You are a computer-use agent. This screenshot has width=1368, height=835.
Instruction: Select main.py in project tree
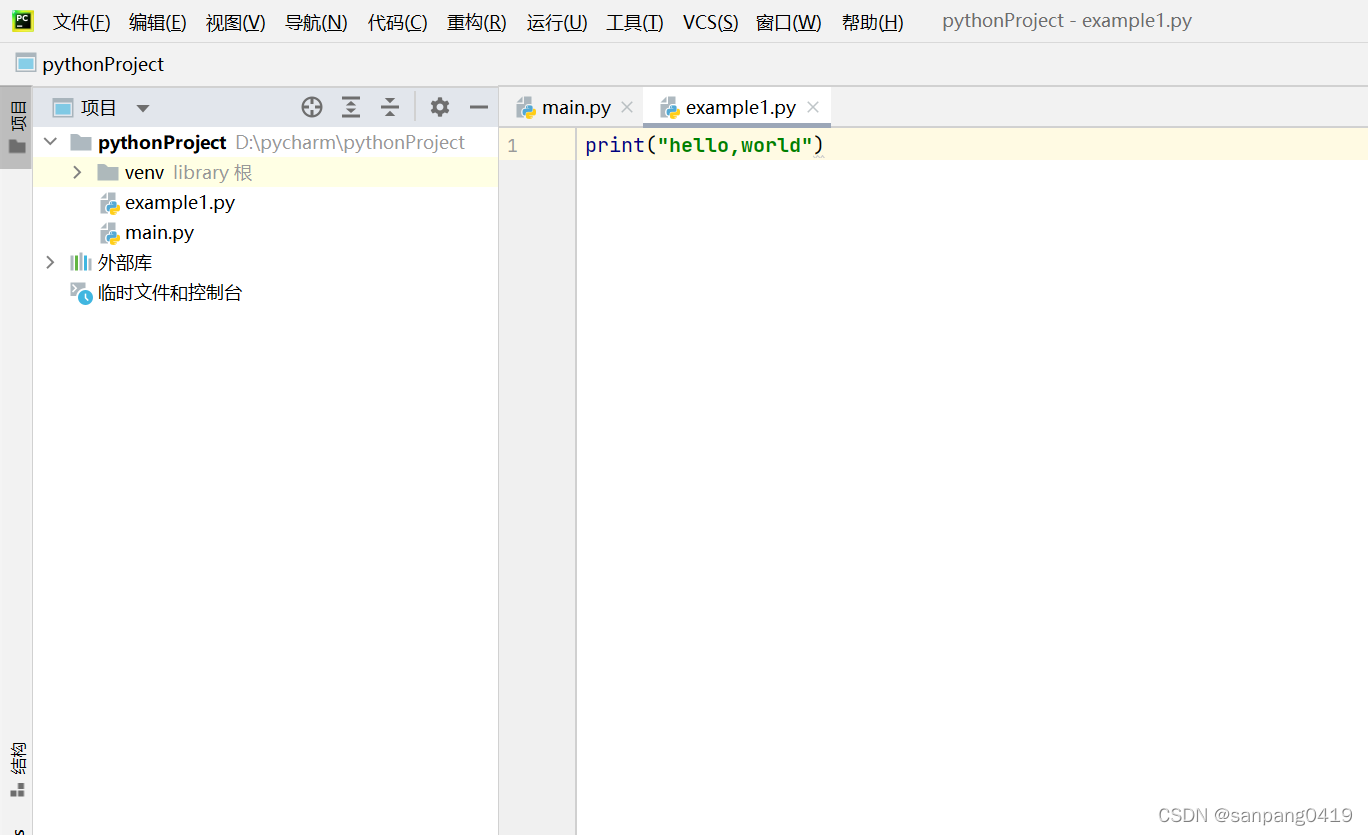[x=159, y=232]
